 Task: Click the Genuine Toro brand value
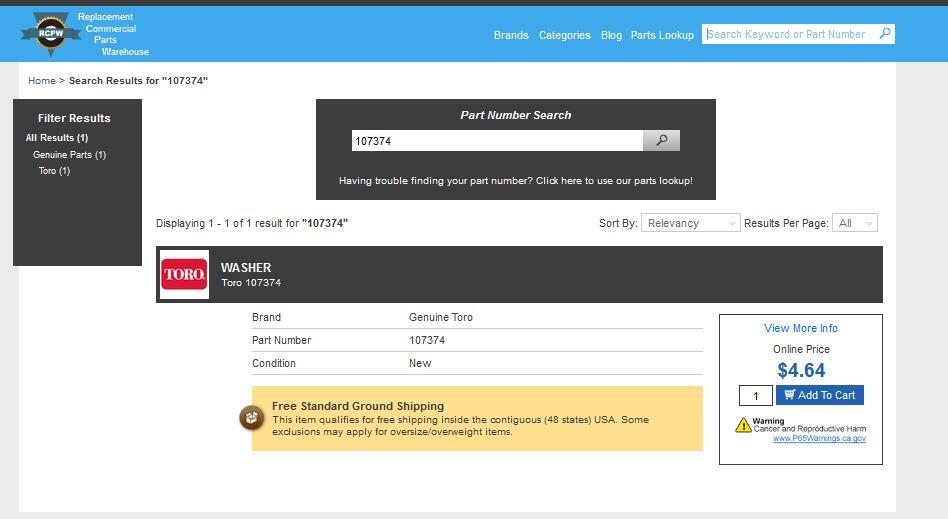(441, 317)
